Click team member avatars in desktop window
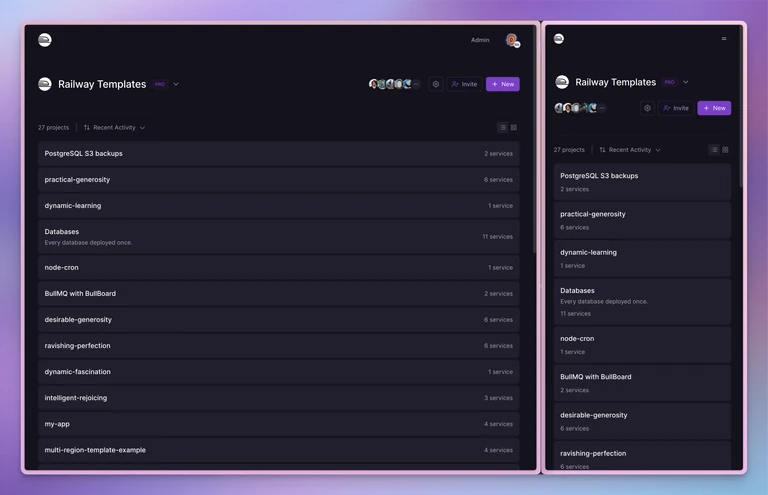Viewport: 768px width, 495px height. click(394, 84)
